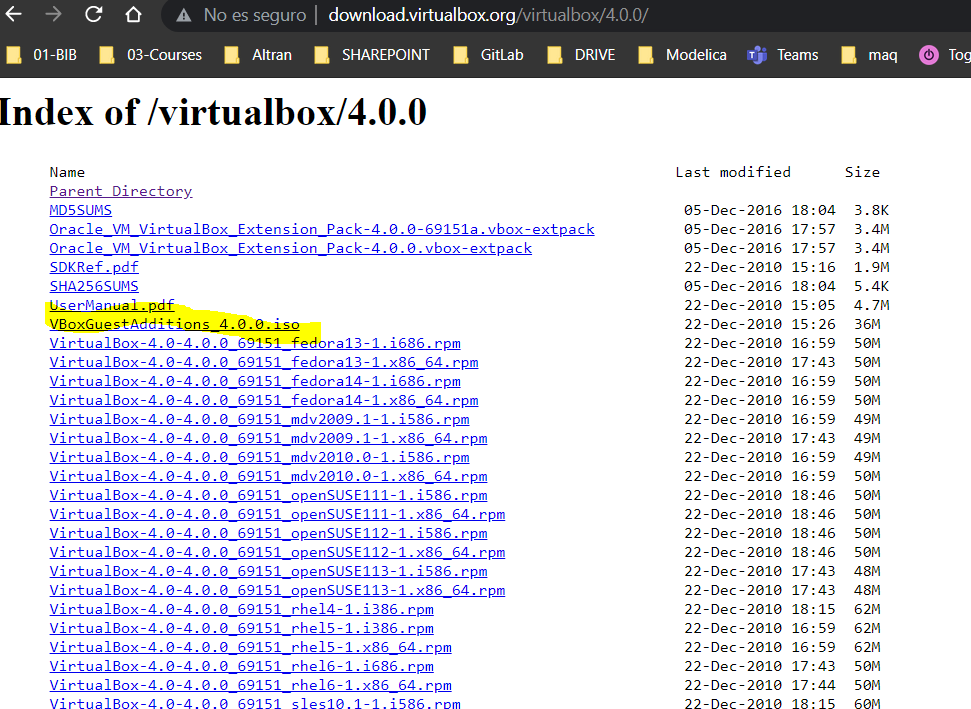Open the 03-Courses bookmark folder
971x709 pixels.
pyautogui.click(x=150, y=55)
